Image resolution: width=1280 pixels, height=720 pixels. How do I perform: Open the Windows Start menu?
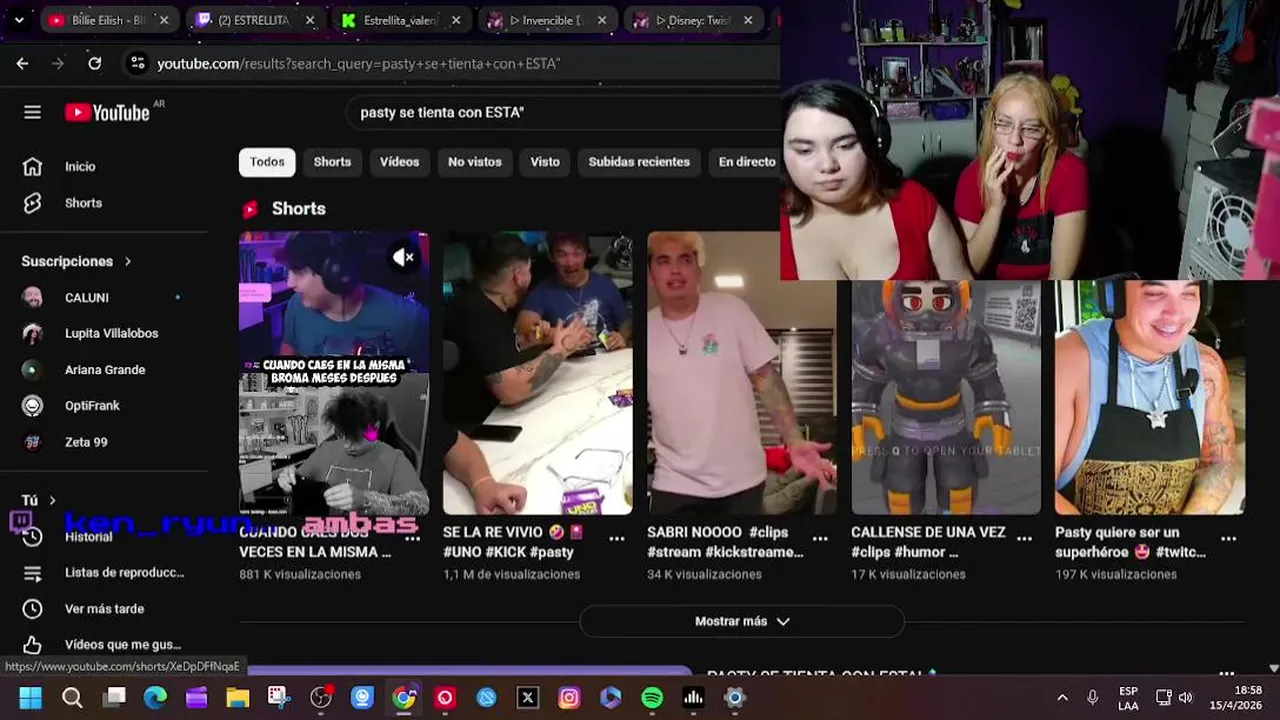[x=31, y=698]
